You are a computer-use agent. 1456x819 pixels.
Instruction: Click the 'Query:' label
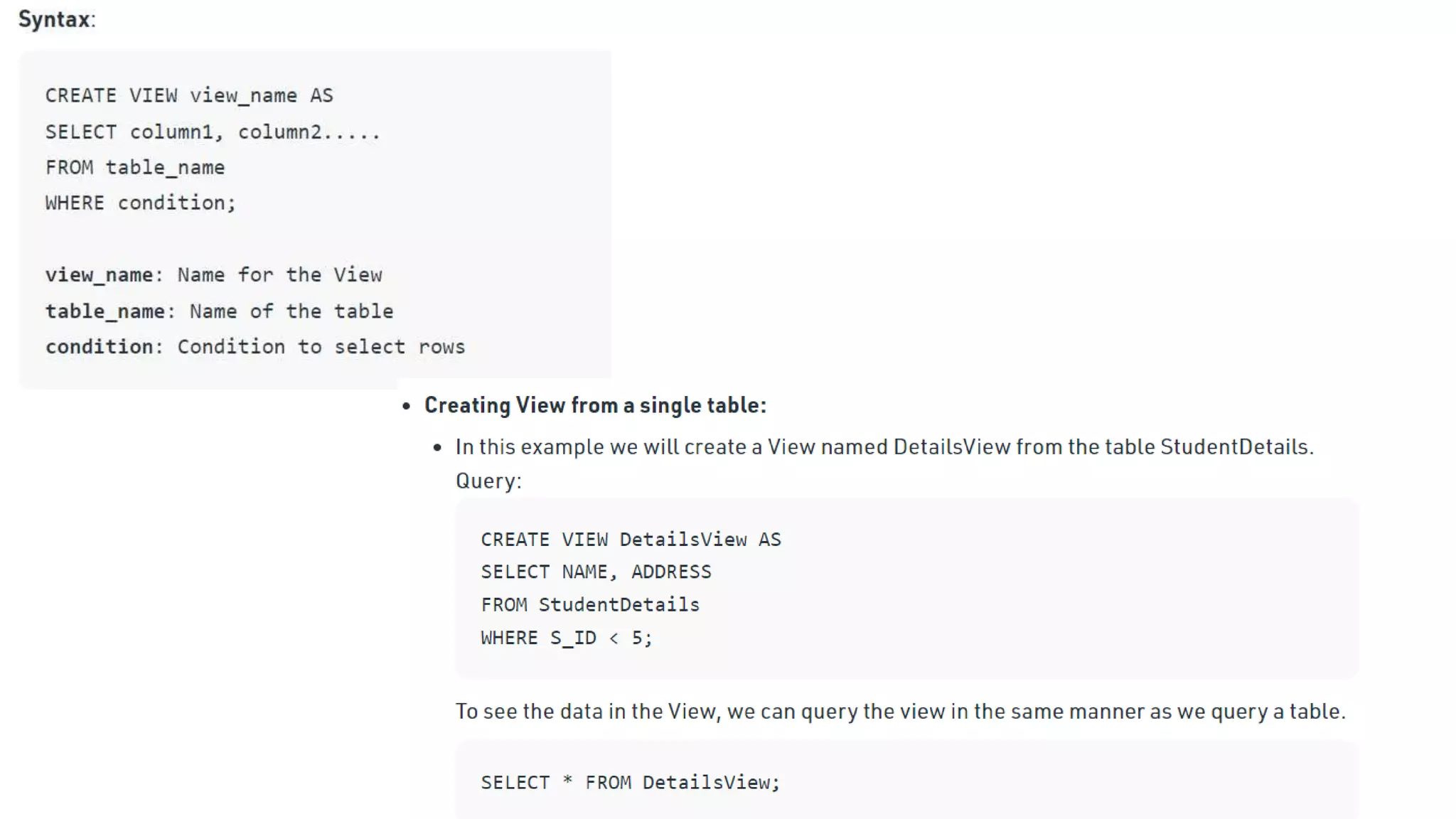(488, 481)
